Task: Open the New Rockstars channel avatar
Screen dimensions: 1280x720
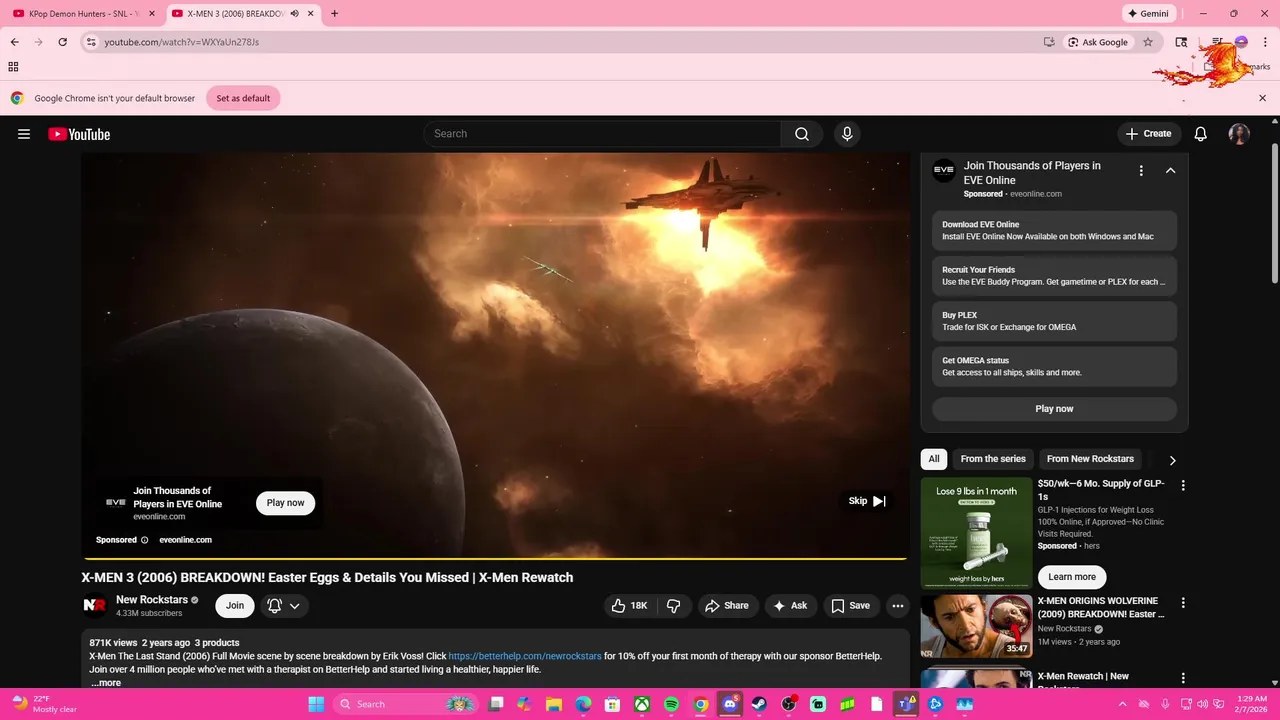Action: [x=94, y=605]
